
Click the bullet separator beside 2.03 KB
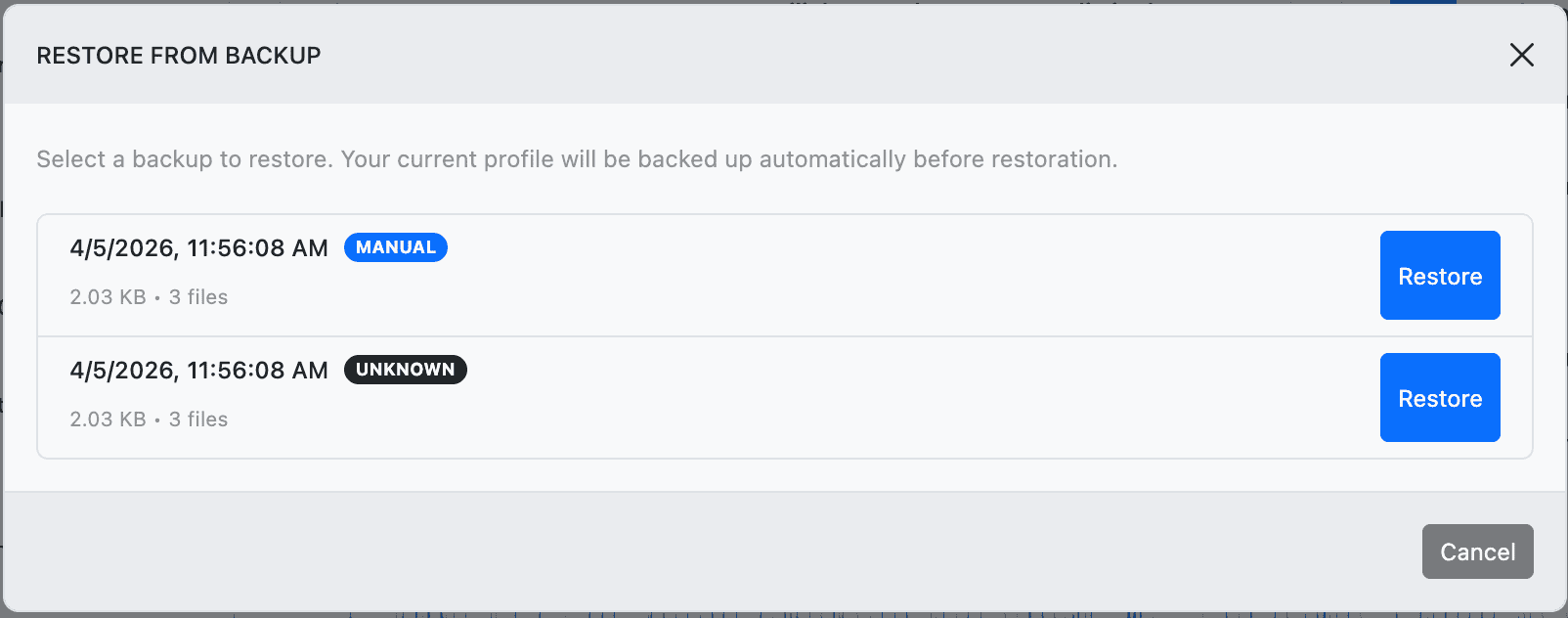[x=155, y=297]
